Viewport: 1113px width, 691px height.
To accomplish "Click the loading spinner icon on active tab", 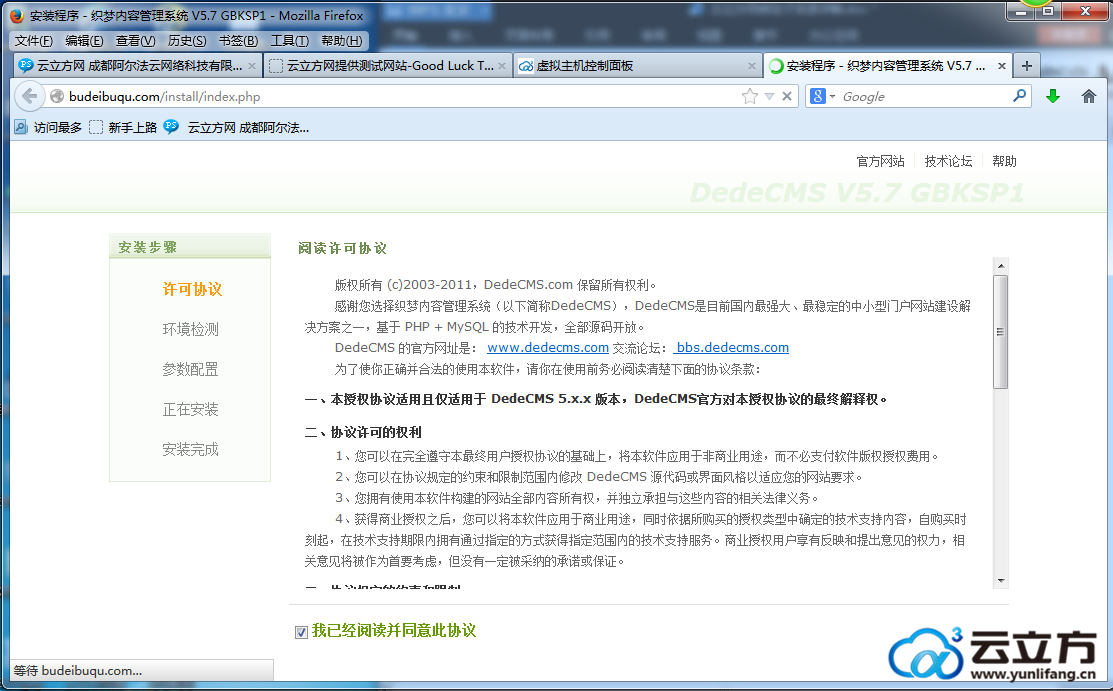I will point(776,66).
